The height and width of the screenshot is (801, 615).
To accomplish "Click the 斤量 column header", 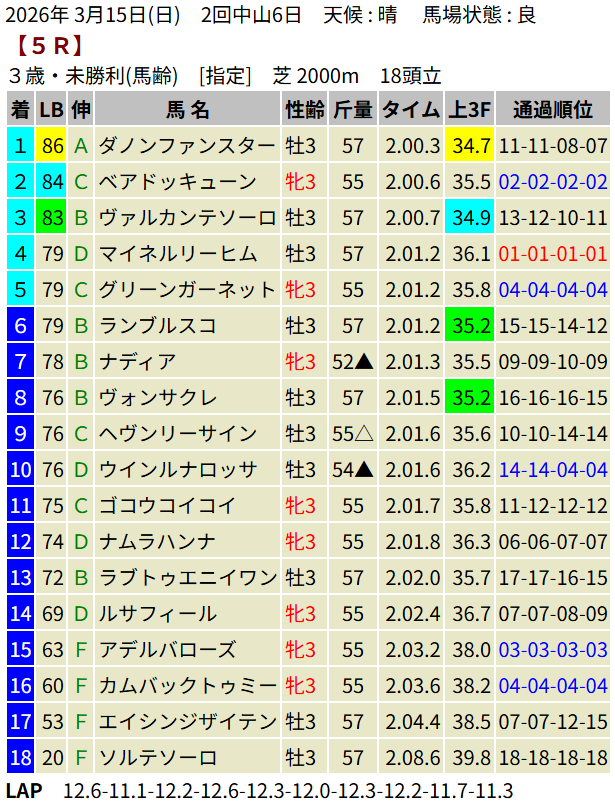I will [353, 110].
